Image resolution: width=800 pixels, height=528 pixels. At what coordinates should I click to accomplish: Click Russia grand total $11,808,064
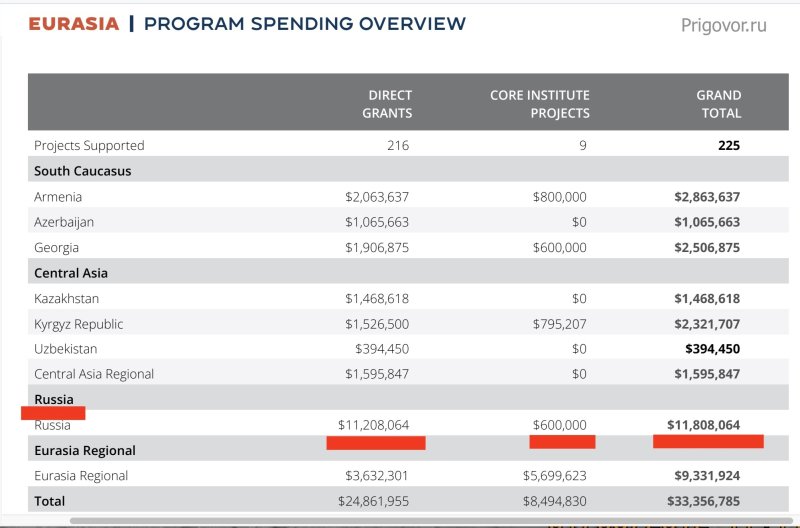(x=703, y=425)
